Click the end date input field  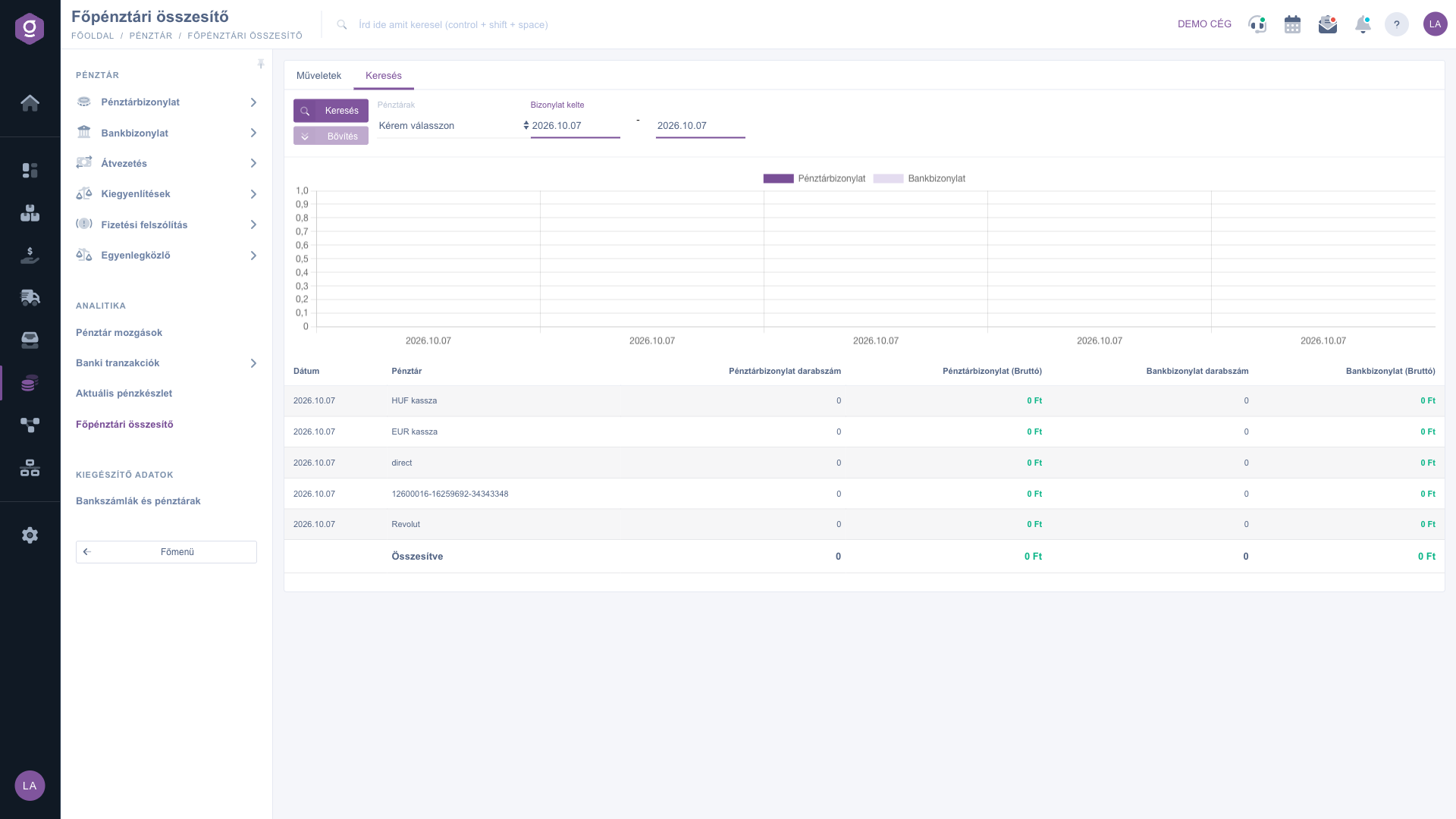click(701, 126)
